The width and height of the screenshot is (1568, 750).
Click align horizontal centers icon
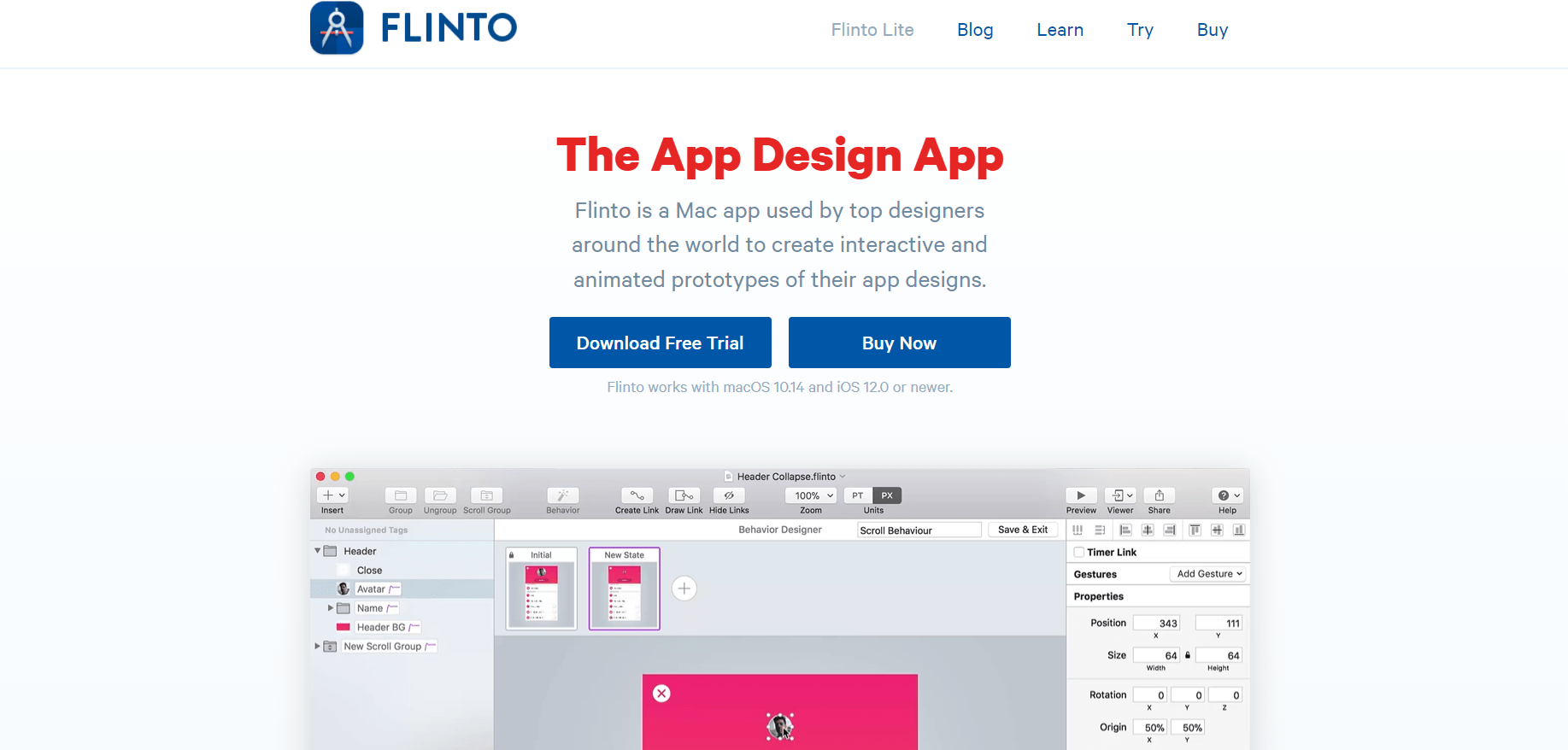[x=1148, y=530]
